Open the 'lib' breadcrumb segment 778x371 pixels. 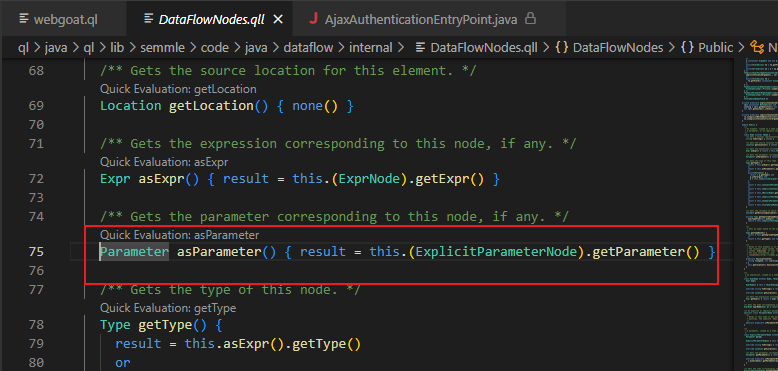click(x=117, y=48)
